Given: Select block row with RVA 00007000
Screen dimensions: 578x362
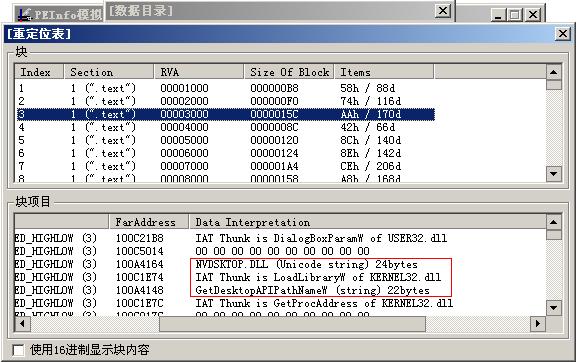Looking at the screenshot, I should 226,166.
